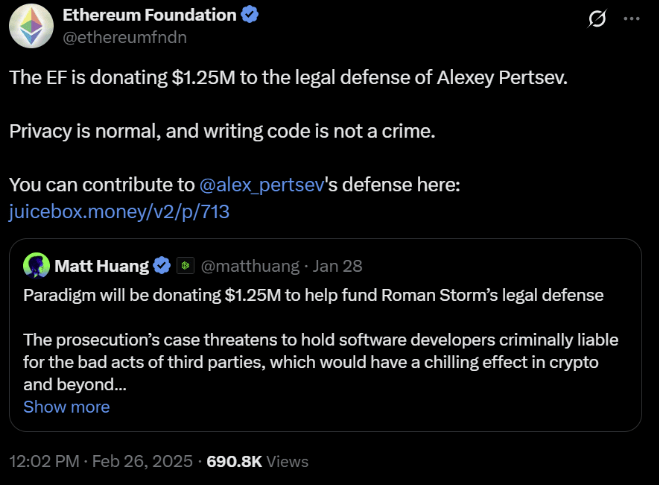Follow the juicebox.money/v2/p/713 link
The width and height of the screenshot is (659, 485).
pos(120,212)
